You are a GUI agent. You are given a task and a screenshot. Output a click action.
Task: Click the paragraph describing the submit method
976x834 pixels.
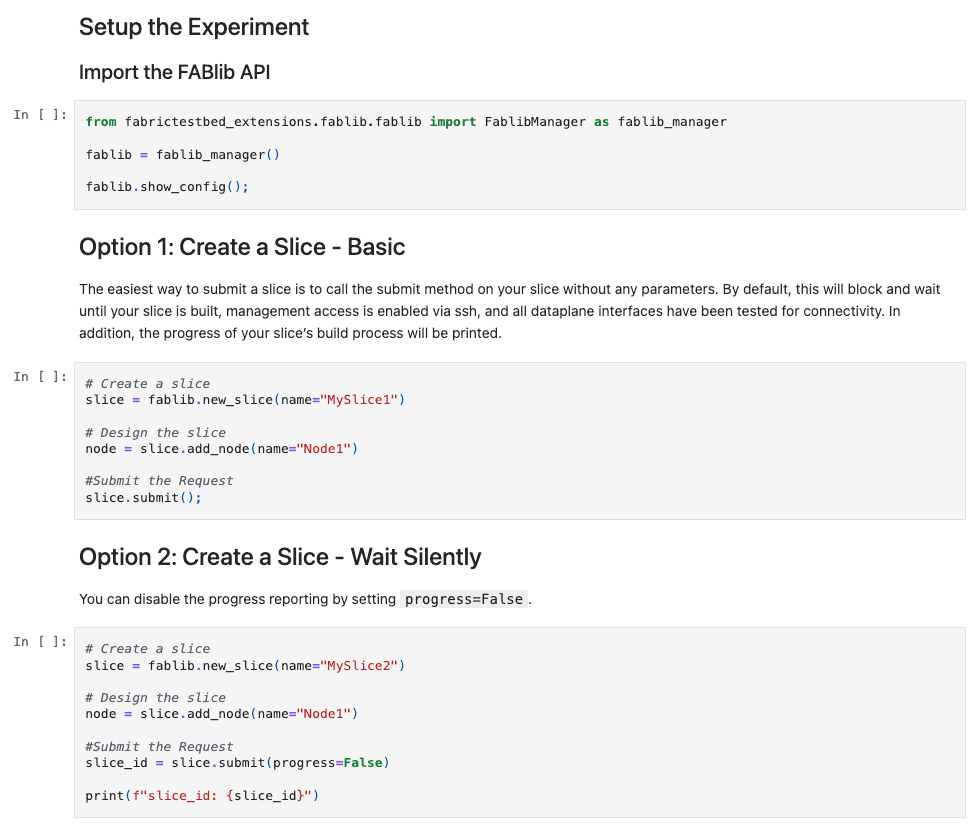click(509, 311)
